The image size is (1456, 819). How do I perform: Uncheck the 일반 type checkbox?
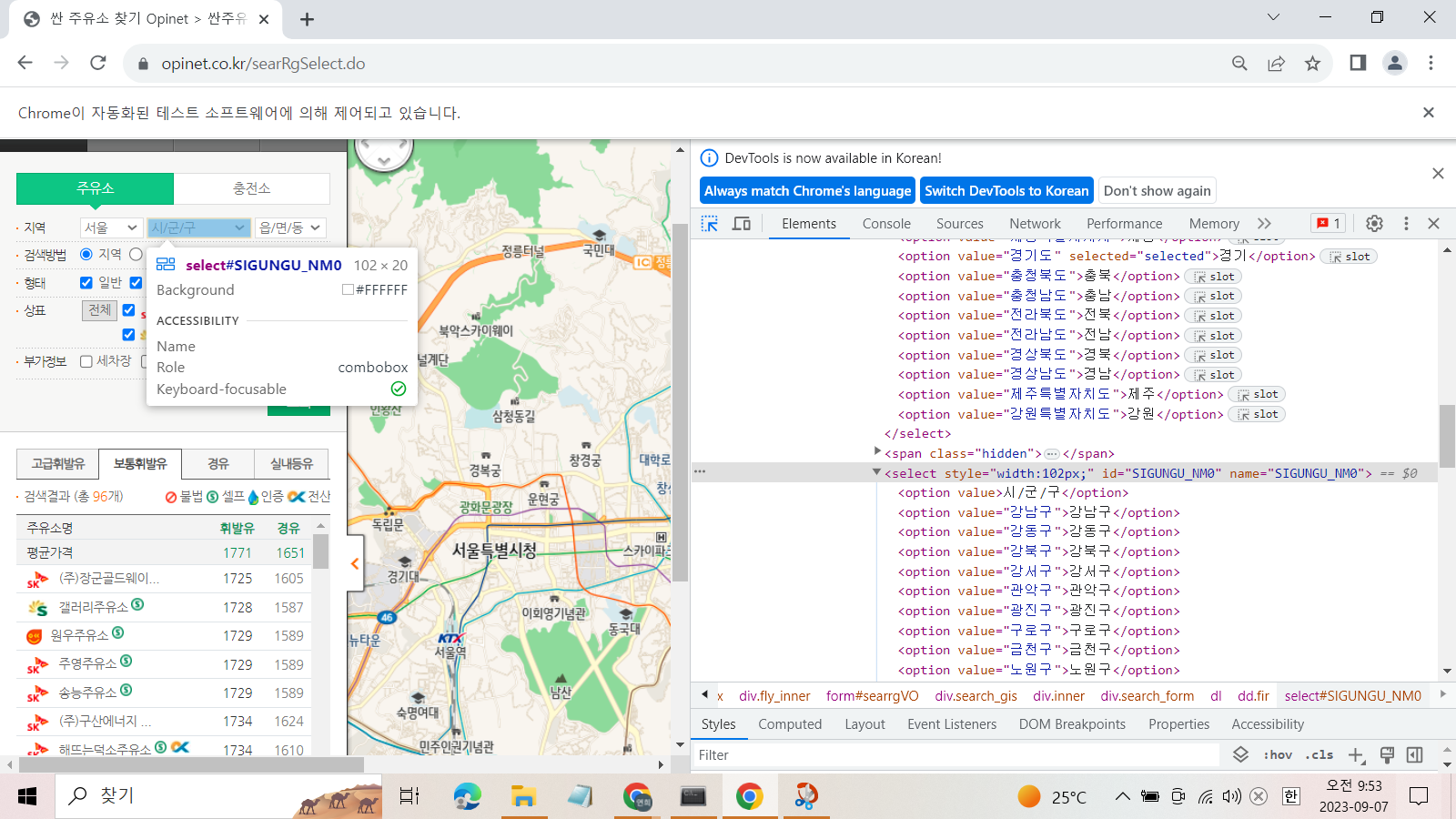(86, 283)
